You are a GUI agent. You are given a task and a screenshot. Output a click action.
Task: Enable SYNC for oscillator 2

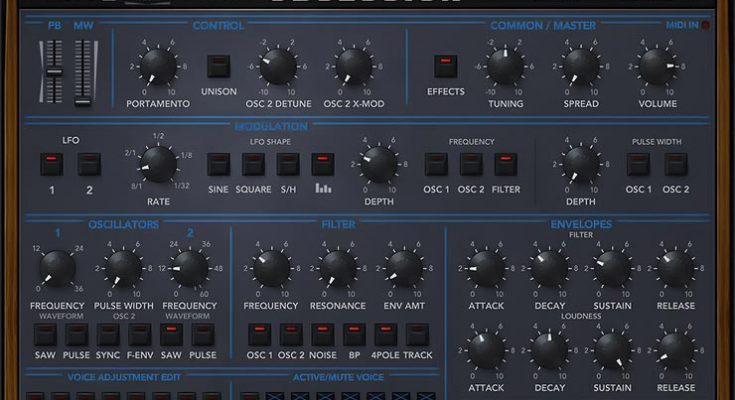coord(107,334)
